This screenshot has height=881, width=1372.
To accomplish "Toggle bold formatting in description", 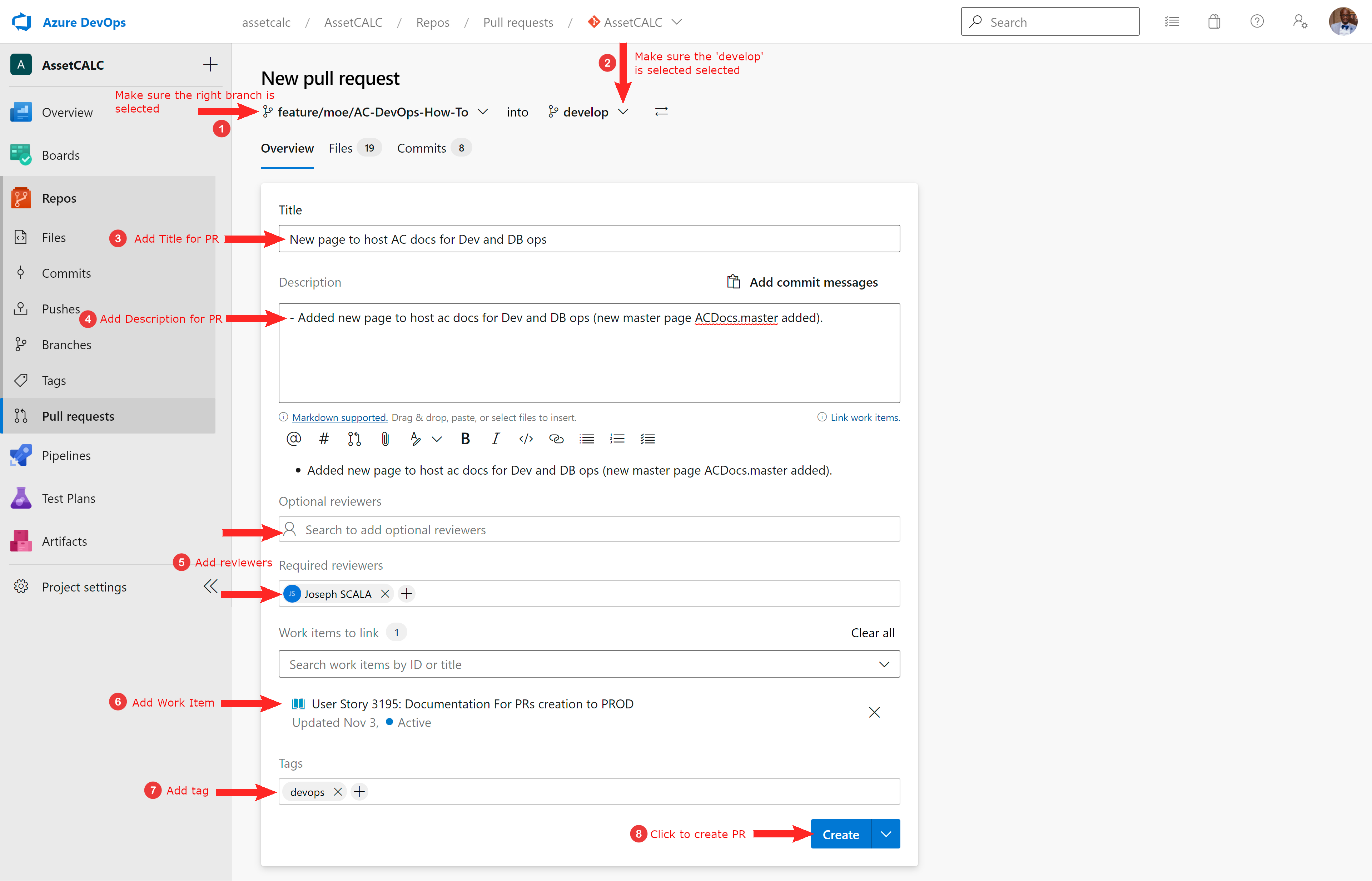I will coord(465,439).
